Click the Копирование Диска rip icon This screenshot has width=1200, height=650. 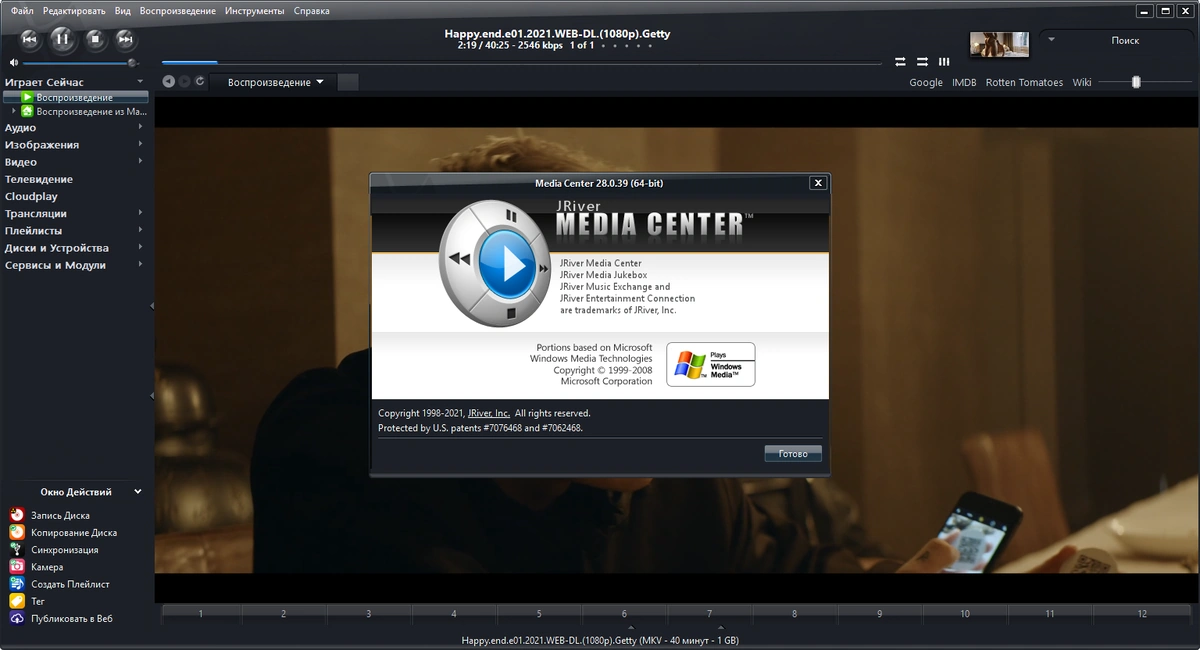tap(17, 532)
